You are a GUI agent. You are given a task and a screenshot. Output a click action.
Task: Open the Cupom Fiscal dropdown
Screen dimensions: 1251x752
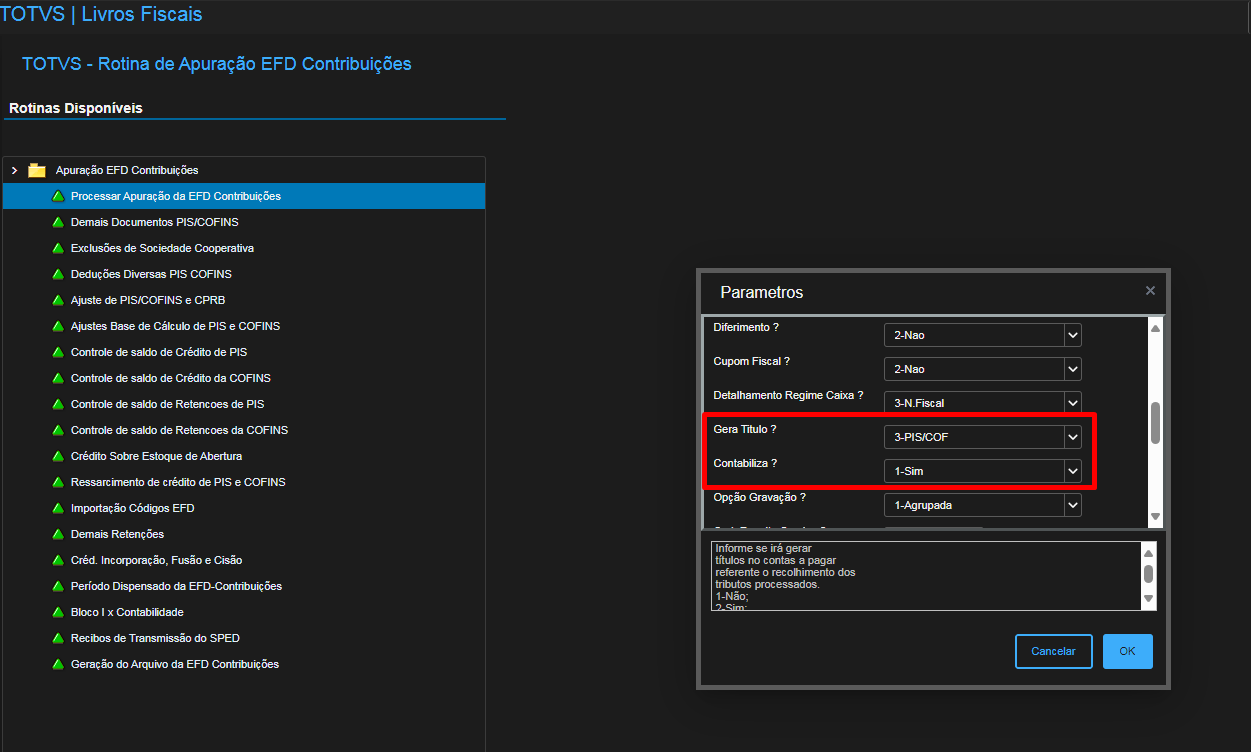[1073, 369]
